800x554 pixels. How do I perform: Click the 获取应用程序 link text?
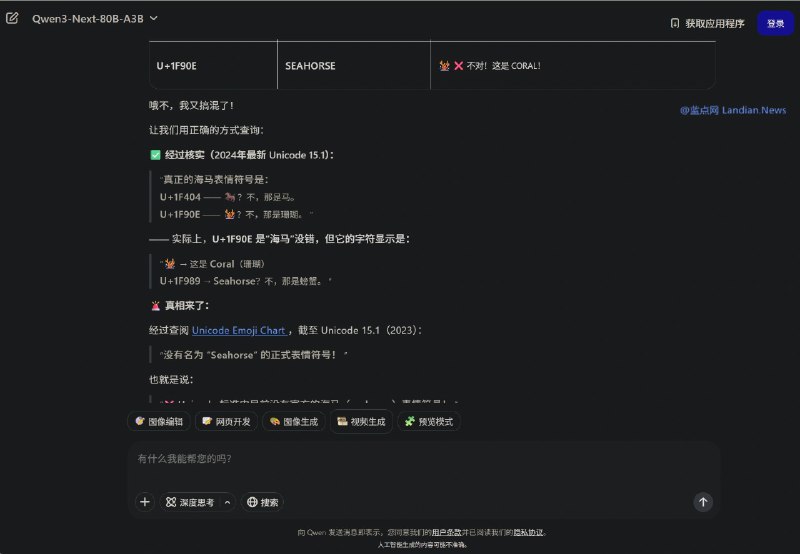(x=715, y=23)
